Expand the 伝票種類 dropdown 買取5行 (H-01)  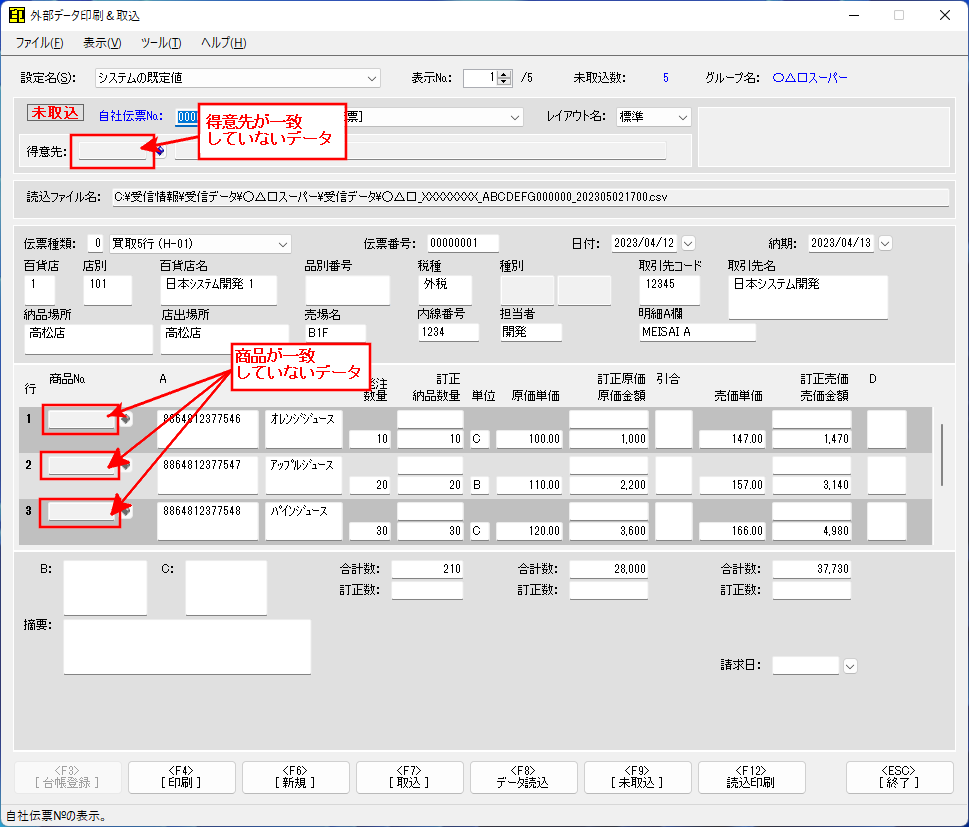[x=283, y=244]
